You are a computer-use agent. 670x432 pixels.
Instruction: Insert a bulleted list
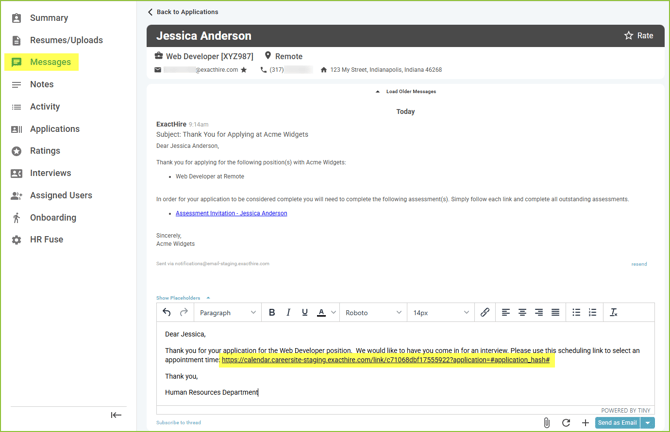(x=576, y=313)
